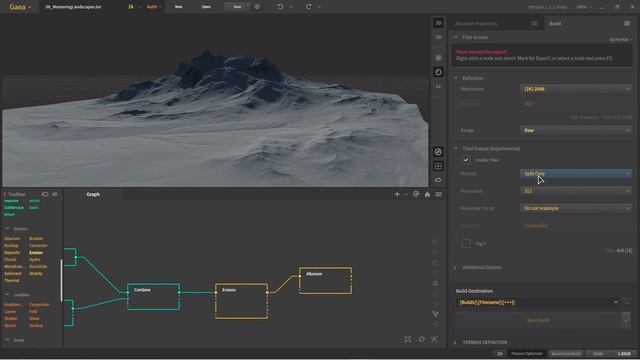Collapse the Files to save section
This screenshot has height=360, width=640.
(456, 37)
